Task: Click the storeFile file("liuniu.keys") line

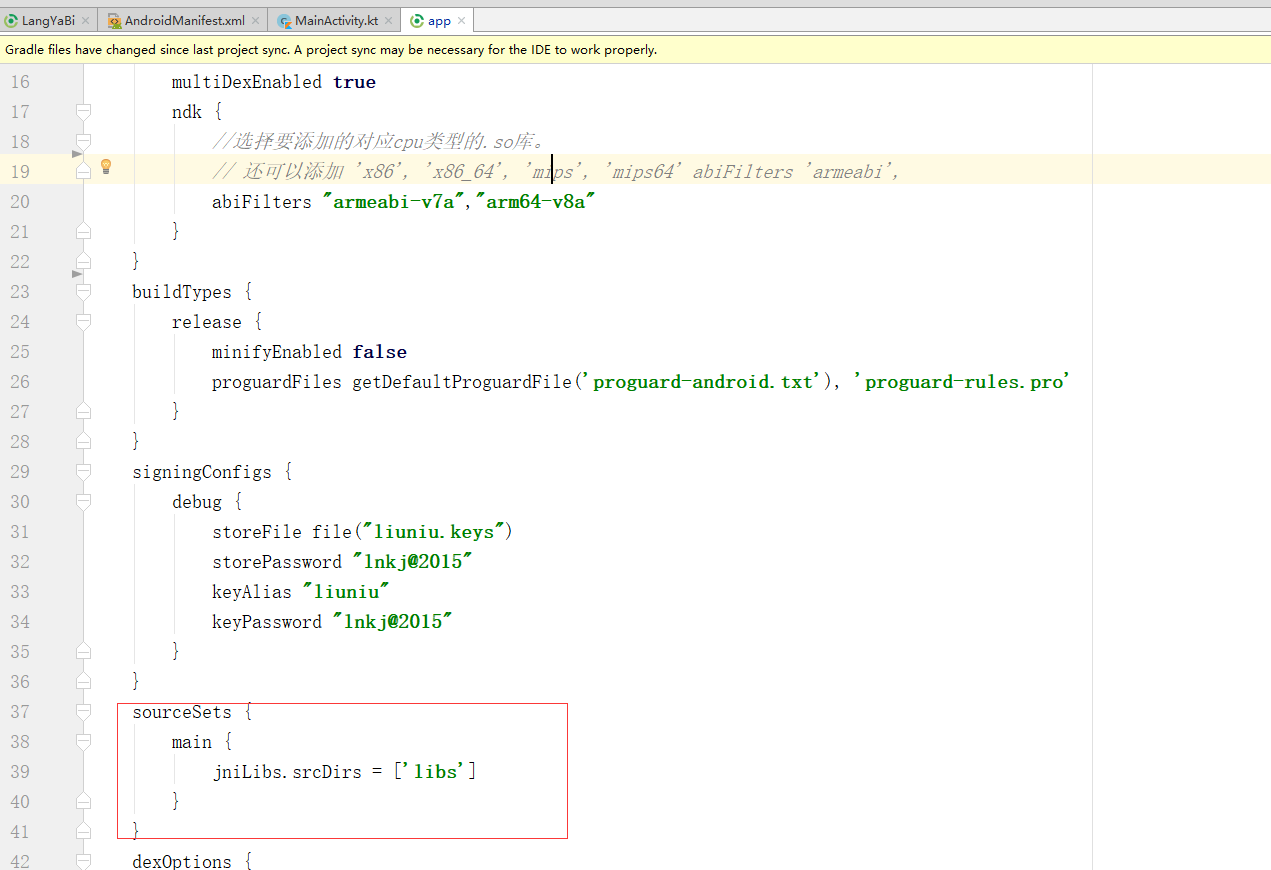Action: point(362,532)
